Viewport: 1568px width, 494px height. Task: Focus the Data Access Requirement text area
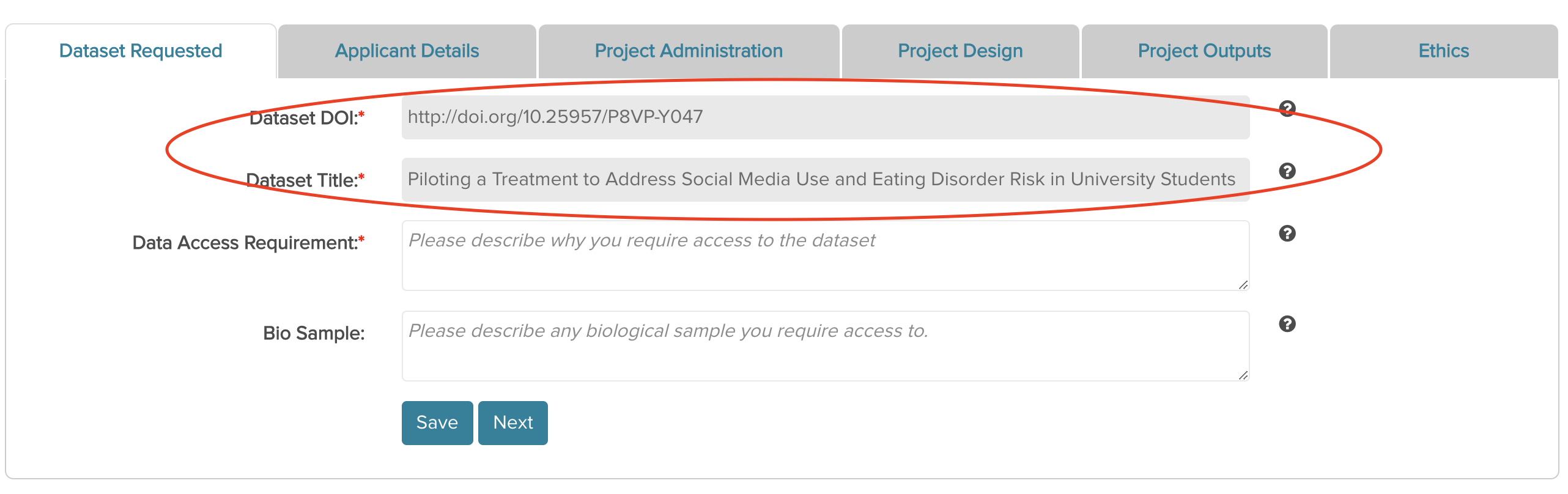click(826, 256)
